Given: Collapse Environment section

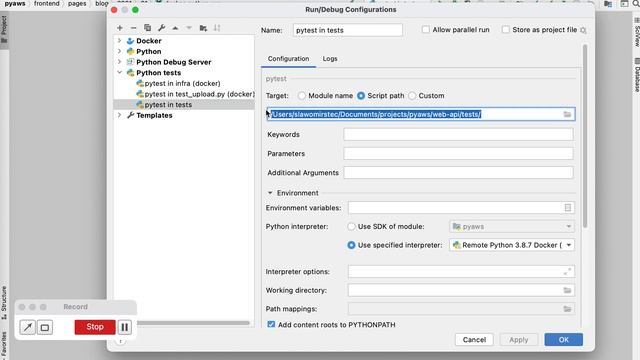Looking at the screenshot, I should [270, 193].
